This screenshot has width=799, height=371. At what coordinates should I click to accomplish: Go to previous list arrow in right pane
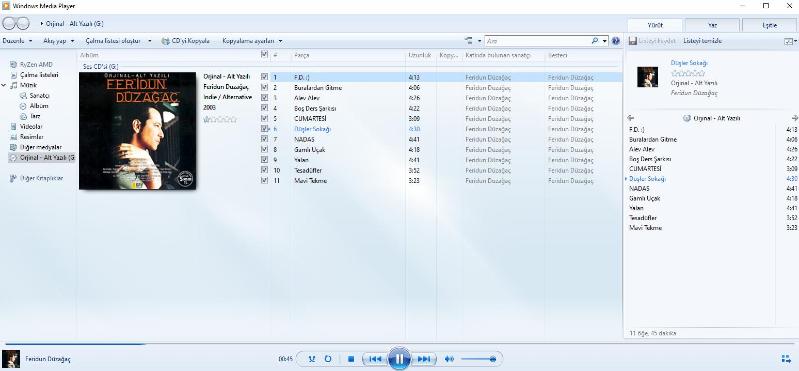click(x=630, y=118)
